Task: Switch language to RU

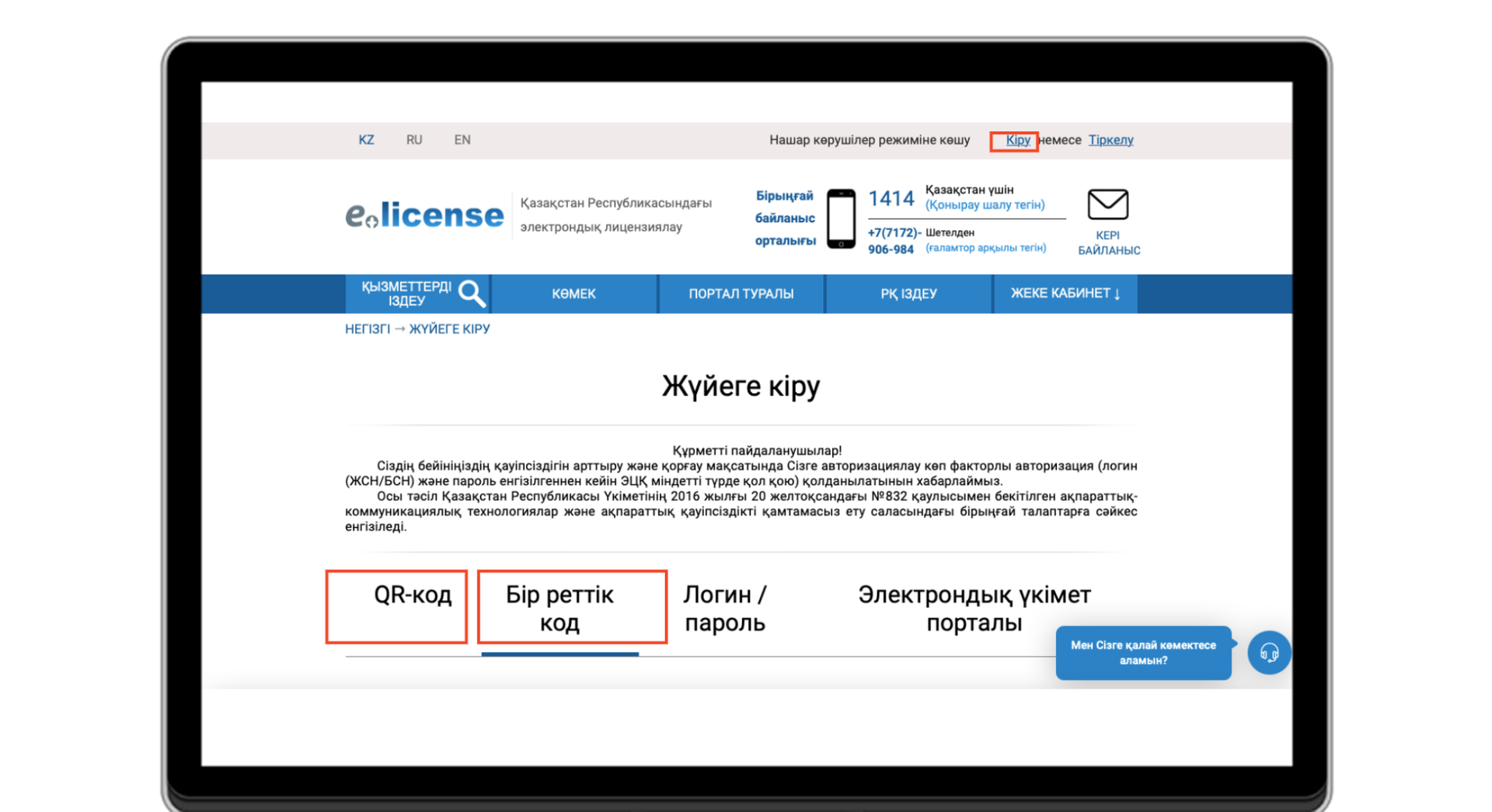Action: pyautogui.click(x=414, y=140)
